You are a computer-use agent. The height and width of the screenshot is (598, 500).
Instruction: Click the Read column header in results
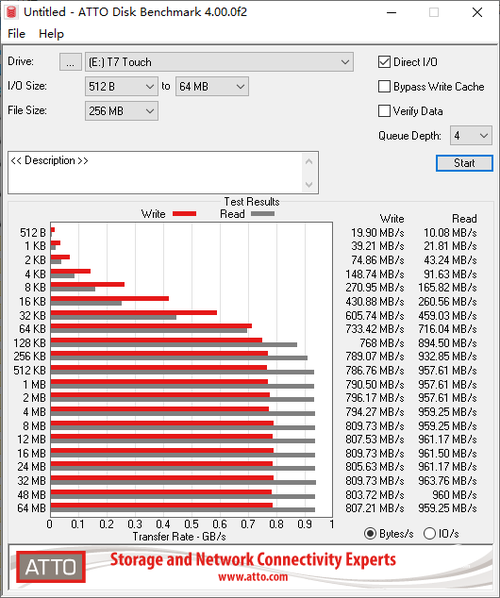coord(464,219)
